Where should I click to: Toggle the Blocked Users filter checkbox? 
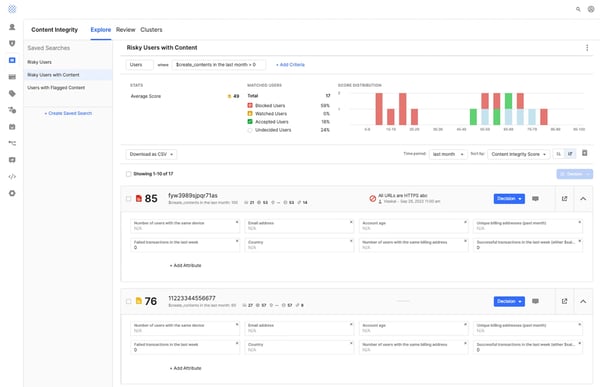pyautogui.click(x=250, y=105)
